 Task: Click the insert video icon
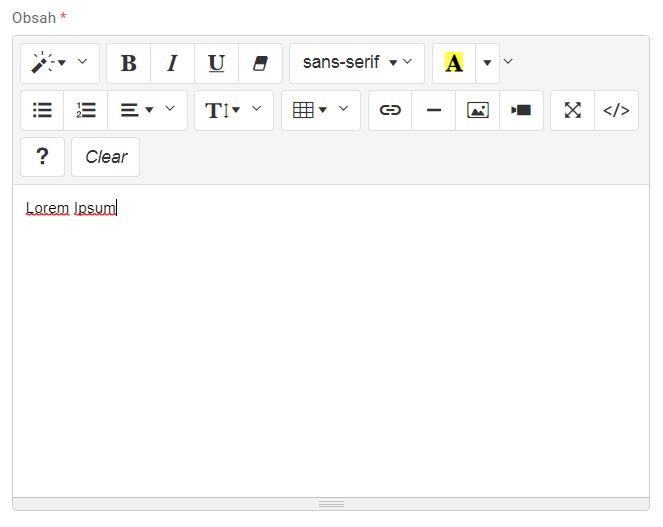[x=521, y=110]
